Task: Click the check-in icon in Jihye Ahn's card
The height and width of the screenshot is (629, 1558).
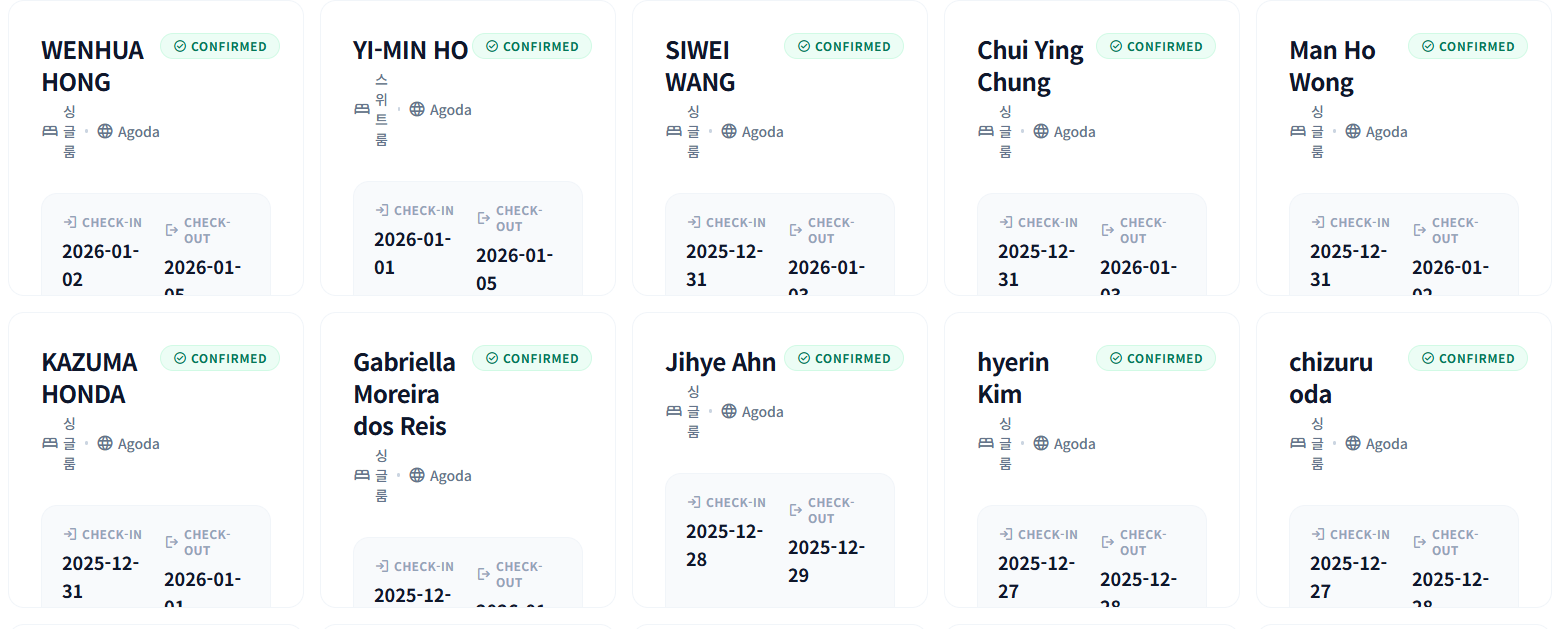Action: (x=694, y=502)
